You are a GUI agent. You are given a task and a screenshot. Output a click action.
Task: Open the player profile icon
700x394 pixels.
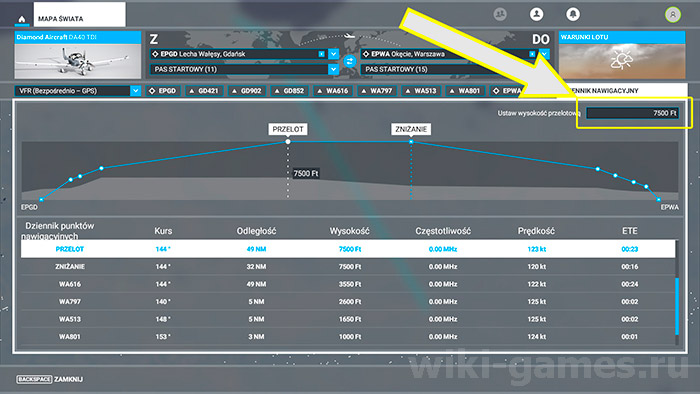pyautogui.click(x=537, y=14)
